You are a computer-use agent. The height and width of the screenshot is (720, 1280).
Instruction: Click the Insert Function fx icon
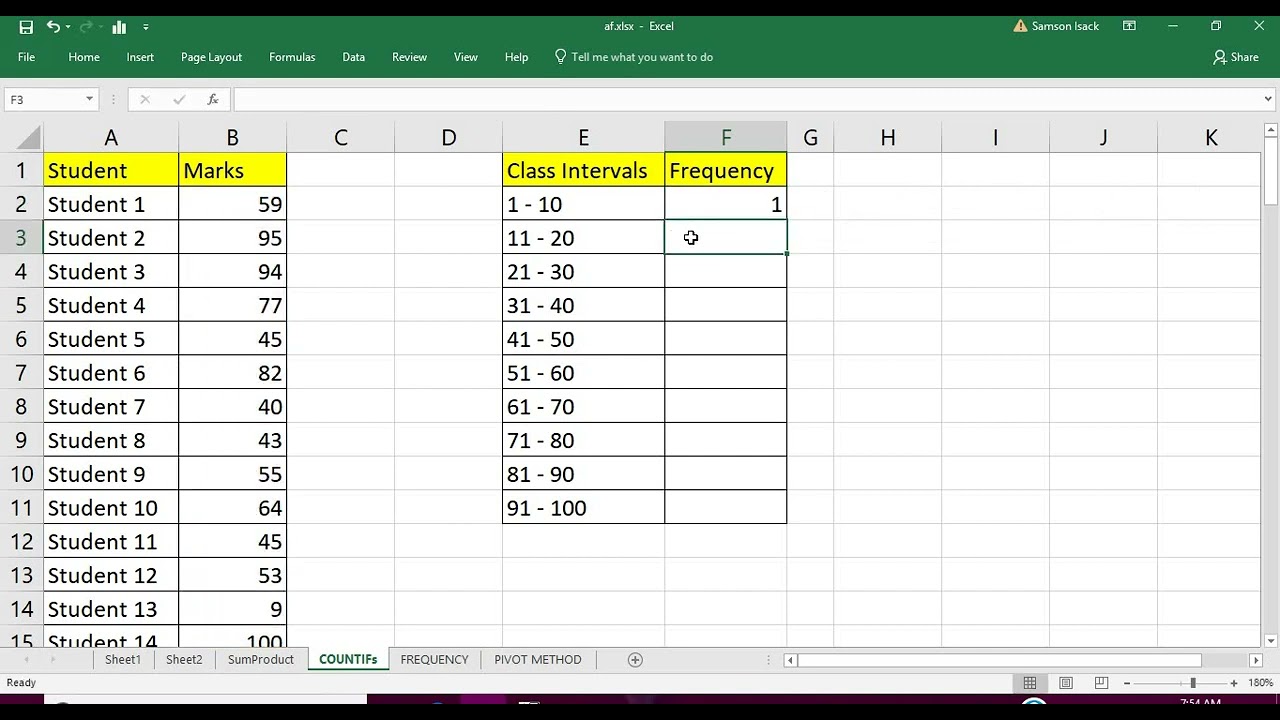[213, 99]
